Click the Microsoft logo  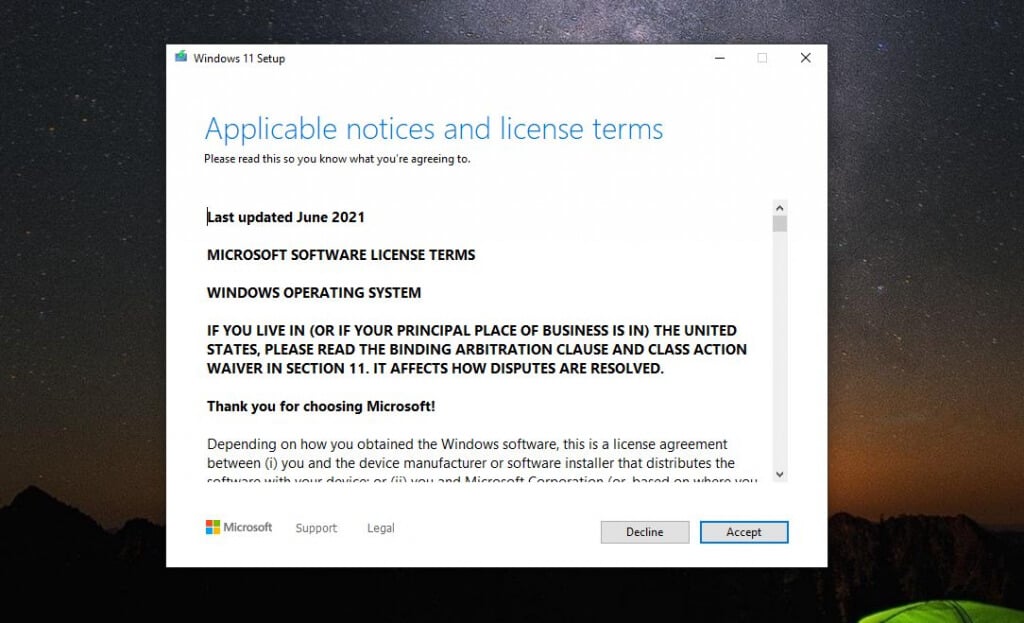click(x=239, y=527)
